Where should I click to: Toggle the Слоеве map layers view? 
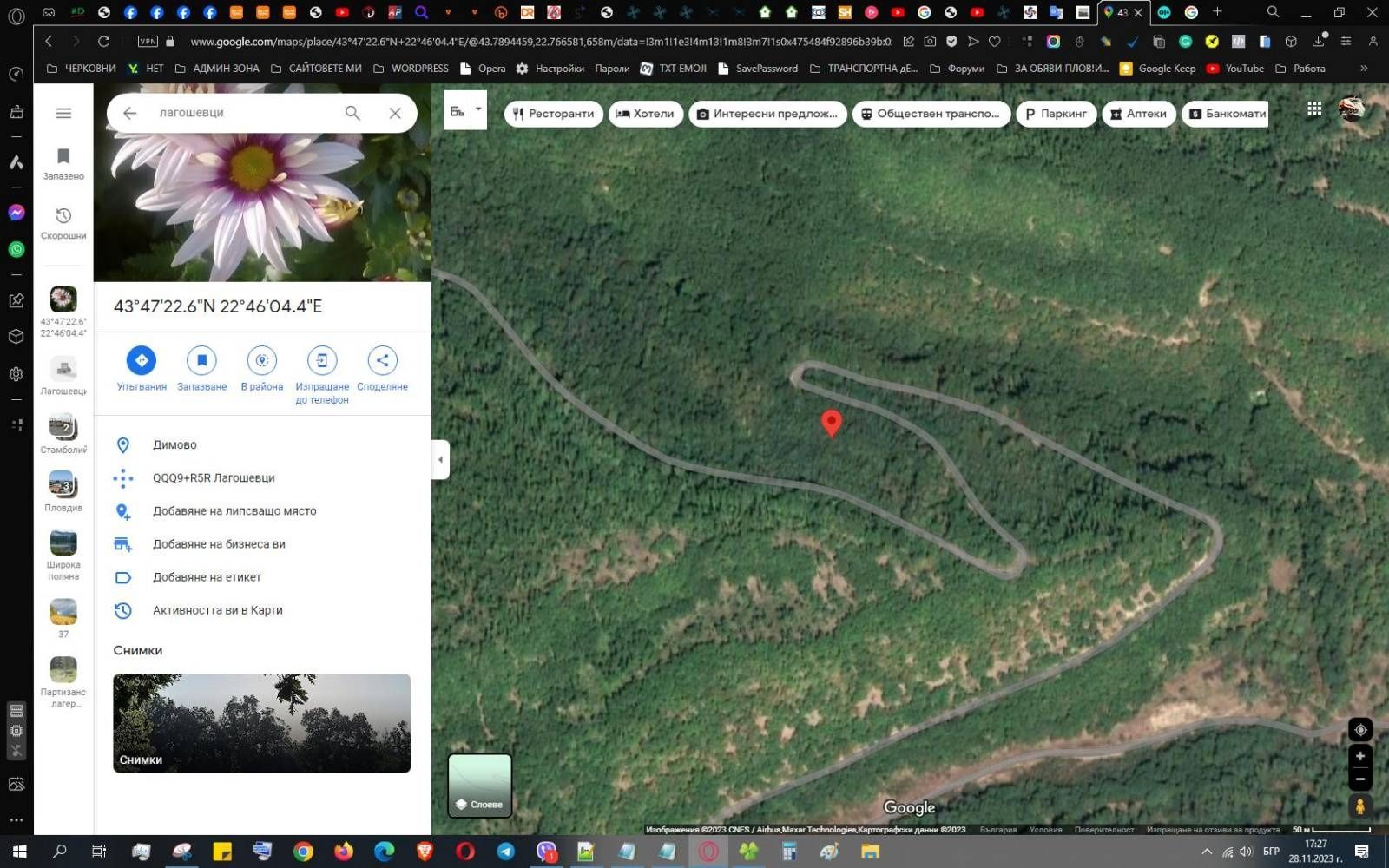click(x=480, y=786)
